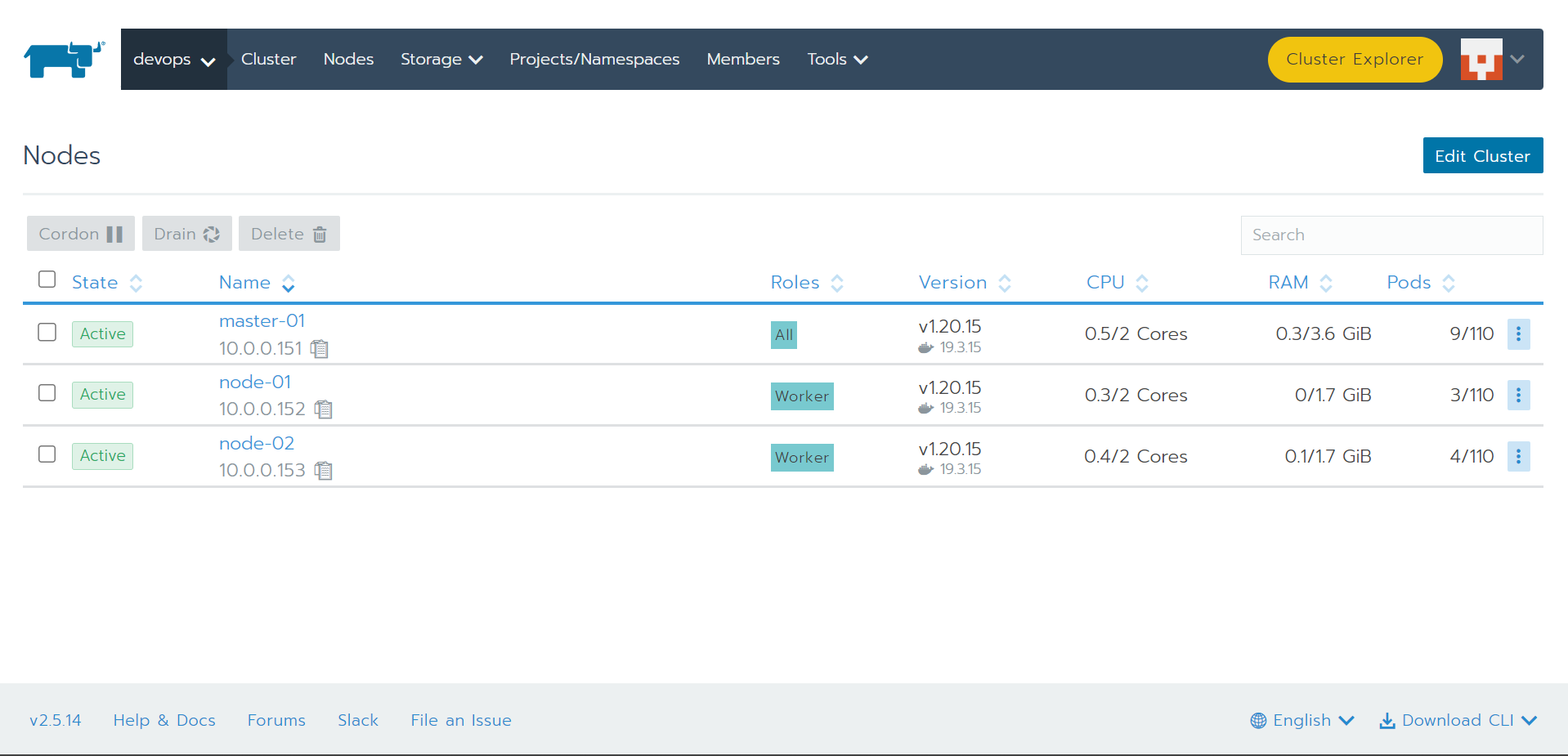Click the Cluster Explorer button
Screen dimensions: 1568x756
pos(1355,60)
